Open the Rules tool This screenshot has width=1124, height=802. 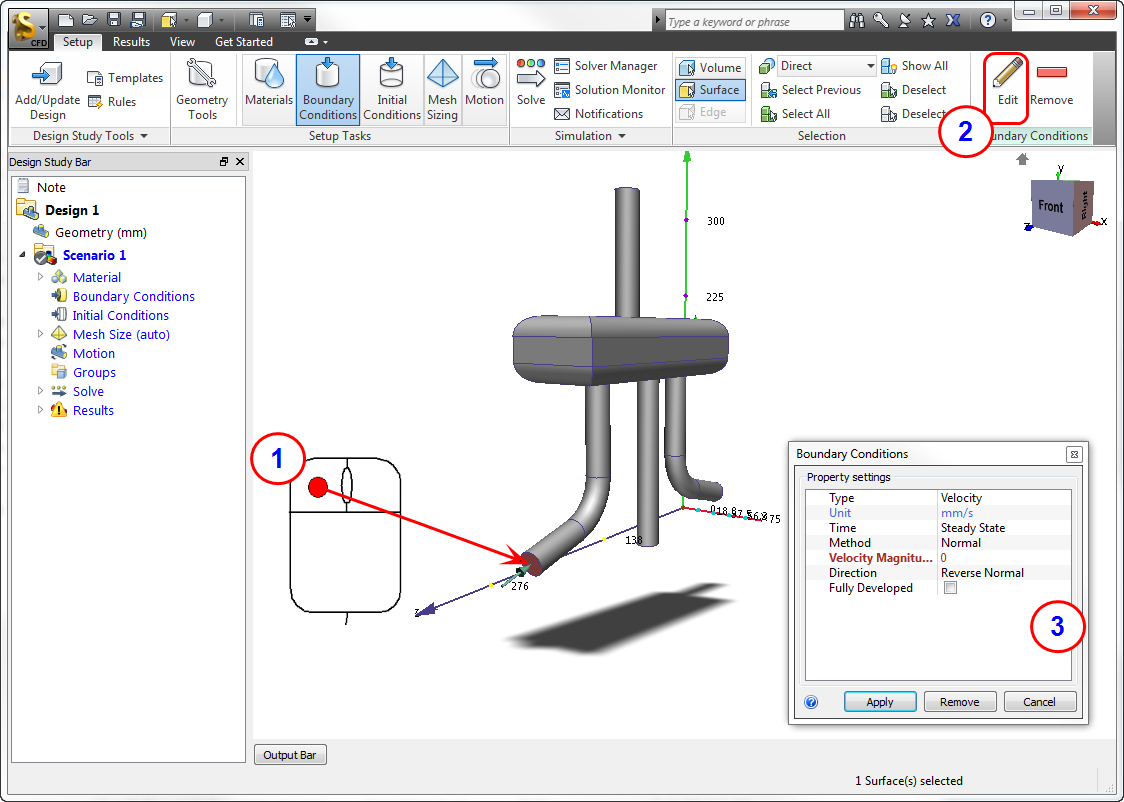click(112, 102)
